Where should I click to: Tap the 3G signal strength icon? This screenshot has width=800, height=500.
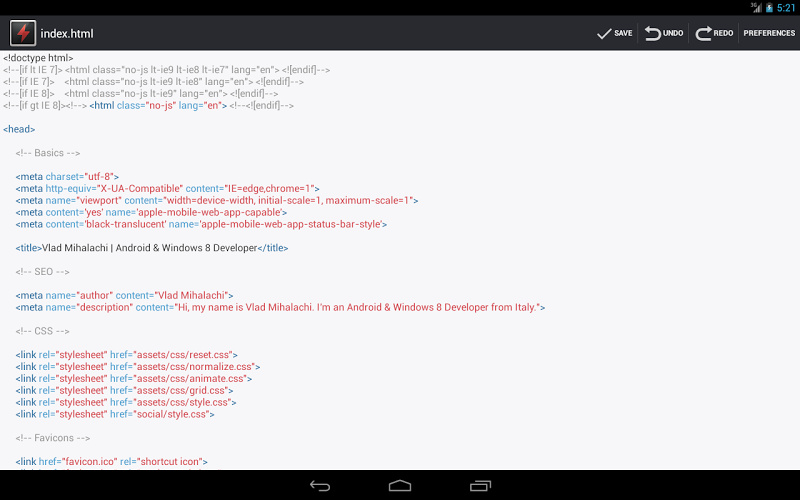[756, 7]
